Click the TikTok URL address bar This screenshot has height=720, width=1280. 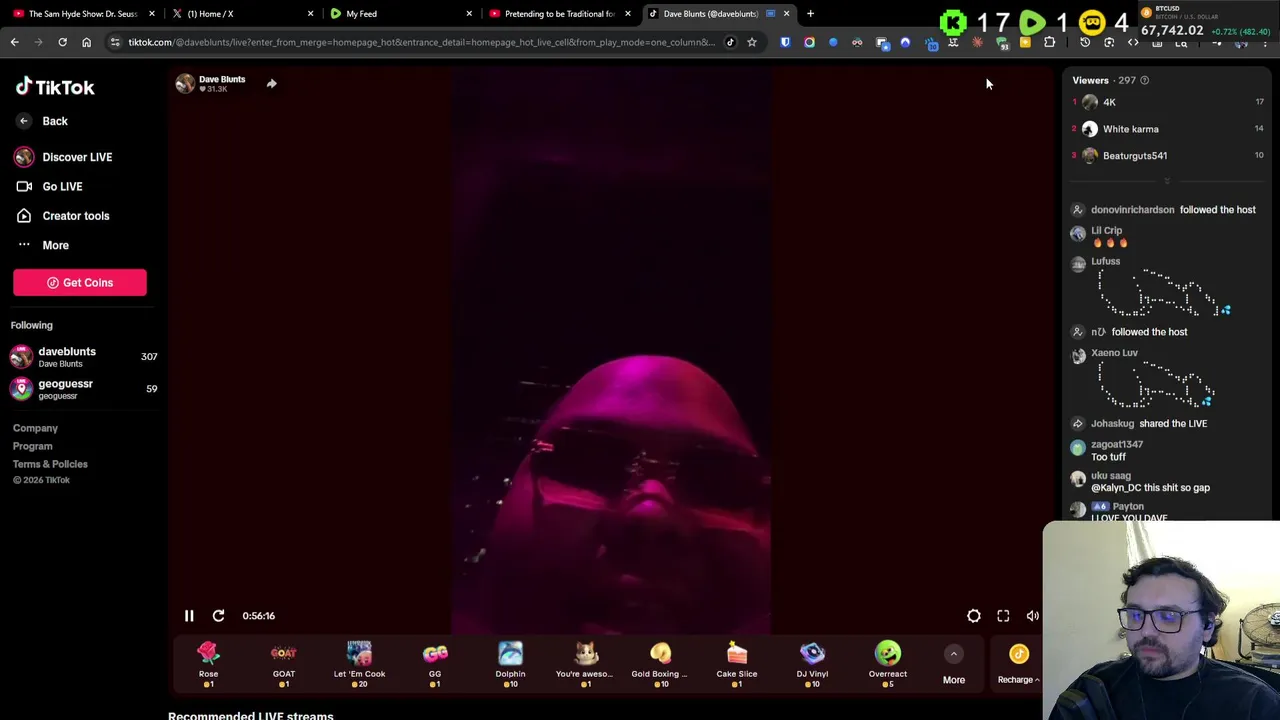[420, 42]
